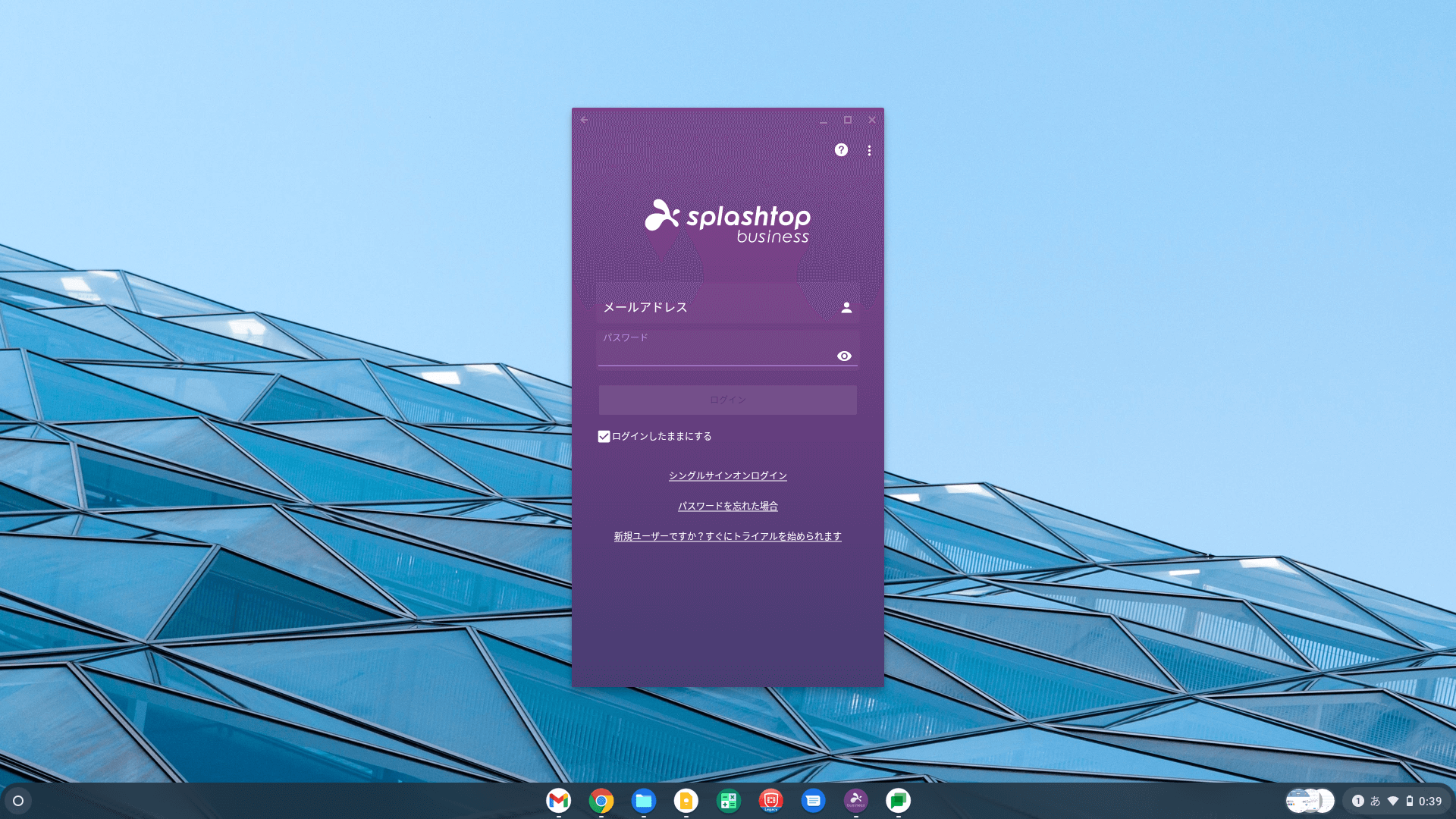Click the ログイン login button

coord(727,400)
